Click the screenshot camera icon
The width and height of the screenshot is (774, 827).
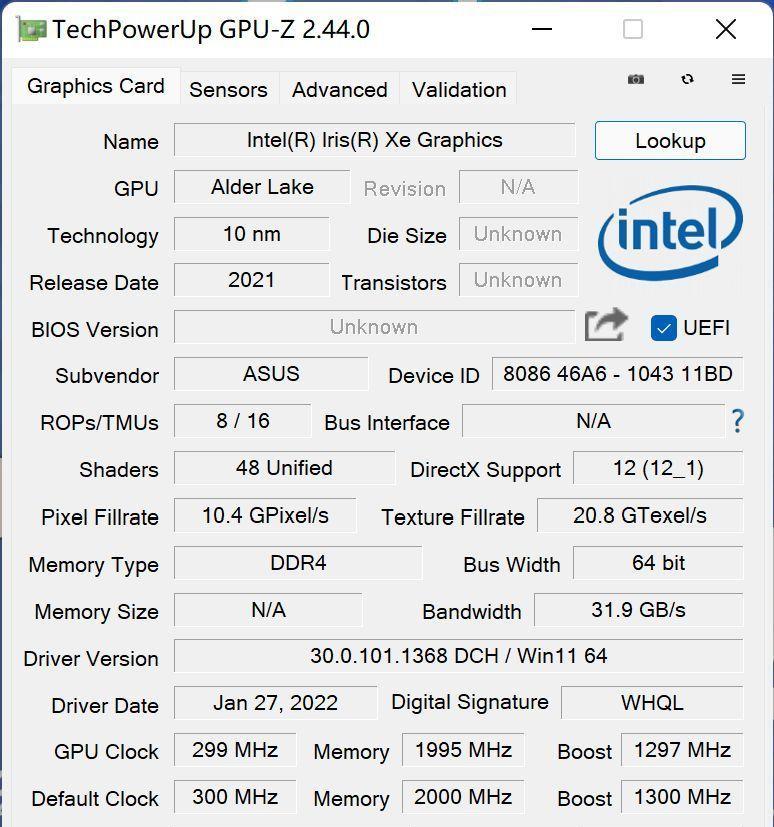tap(636, 79)
